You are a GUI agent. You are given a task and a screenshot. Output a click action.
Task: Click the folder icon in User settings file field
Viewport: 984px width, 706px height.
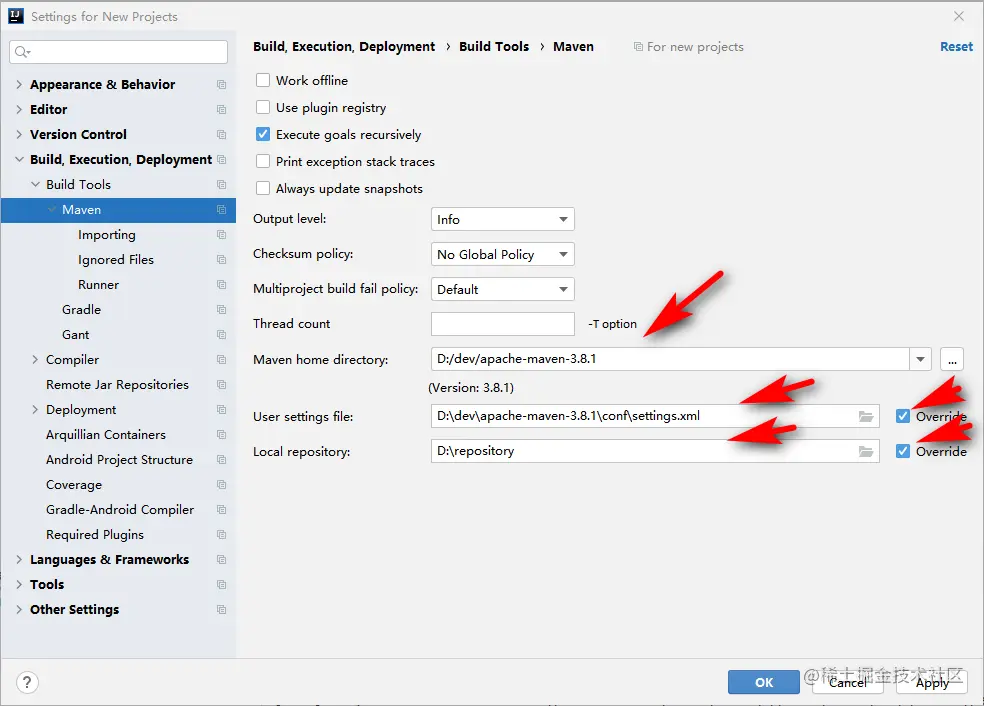tap(866, 417)
